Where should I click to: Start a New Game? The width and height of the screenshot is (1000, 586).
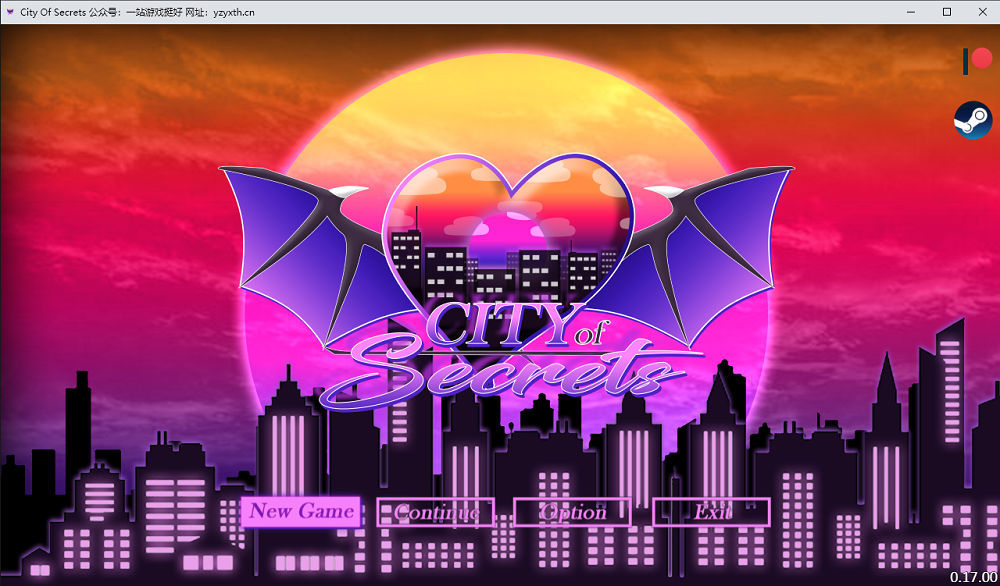(300, 511)
